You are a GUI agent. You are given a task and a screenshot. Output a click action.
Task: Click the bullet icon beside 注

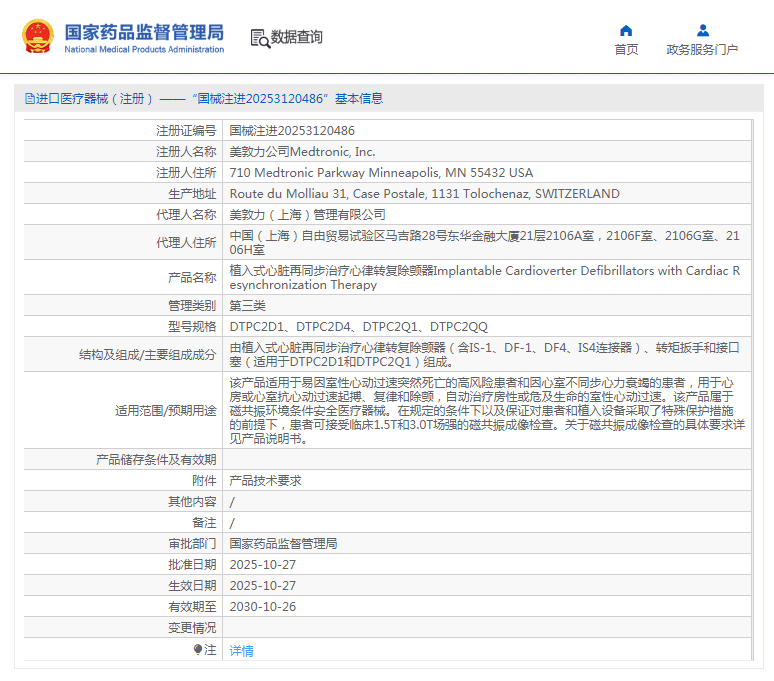[198, 650]
